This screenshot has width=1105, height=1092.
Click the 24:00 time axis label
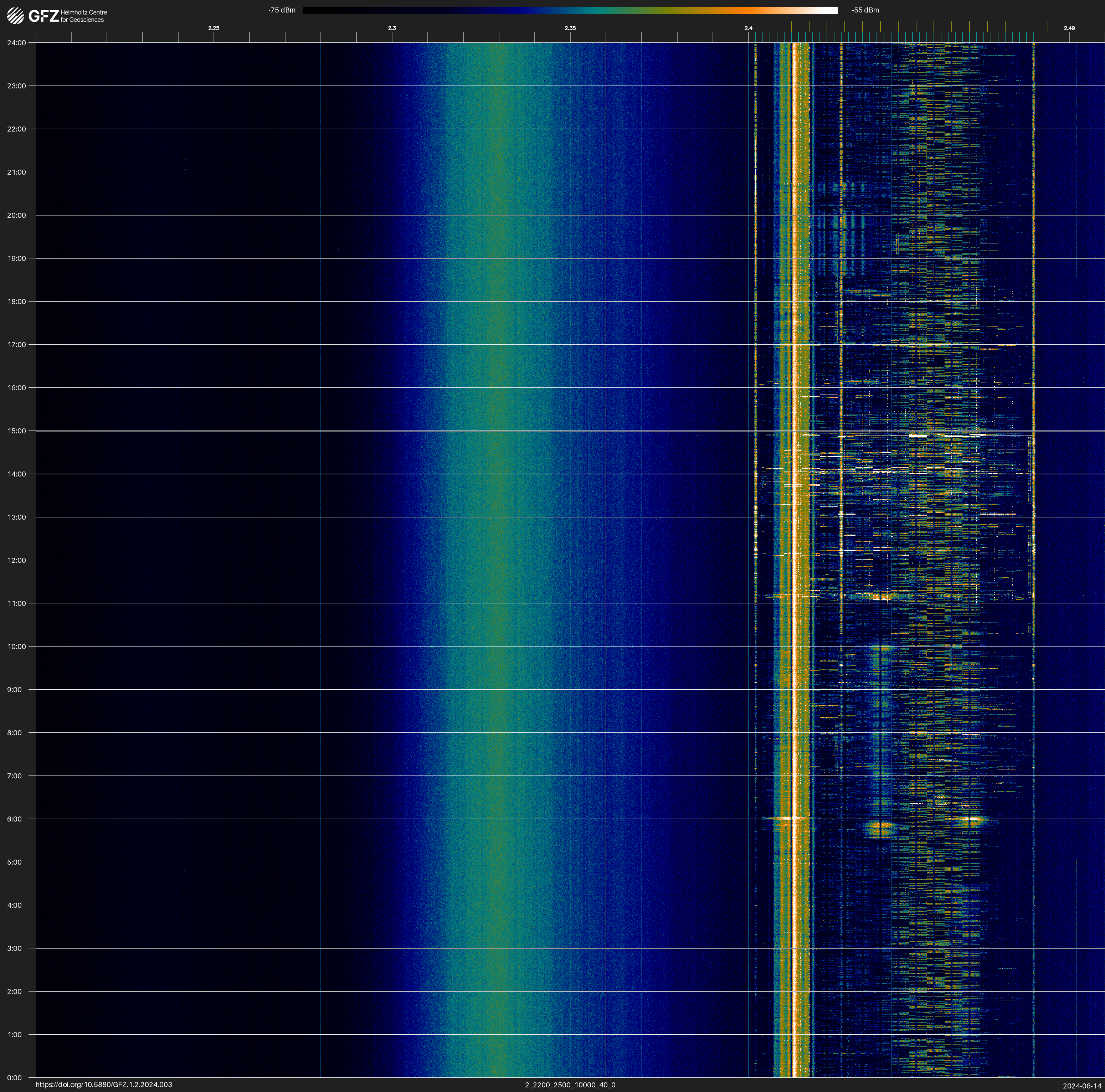click(17, 43)
